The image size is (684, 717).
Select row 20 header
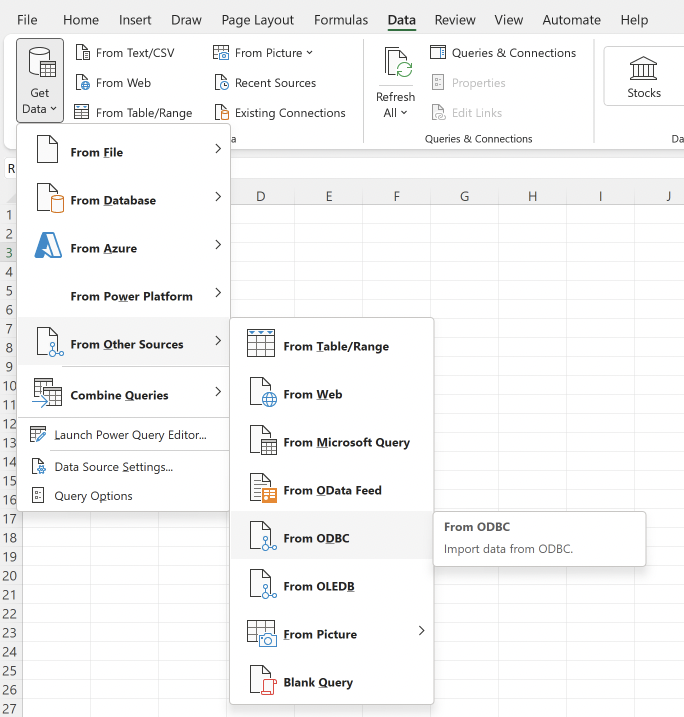click(x=10, y=576)
